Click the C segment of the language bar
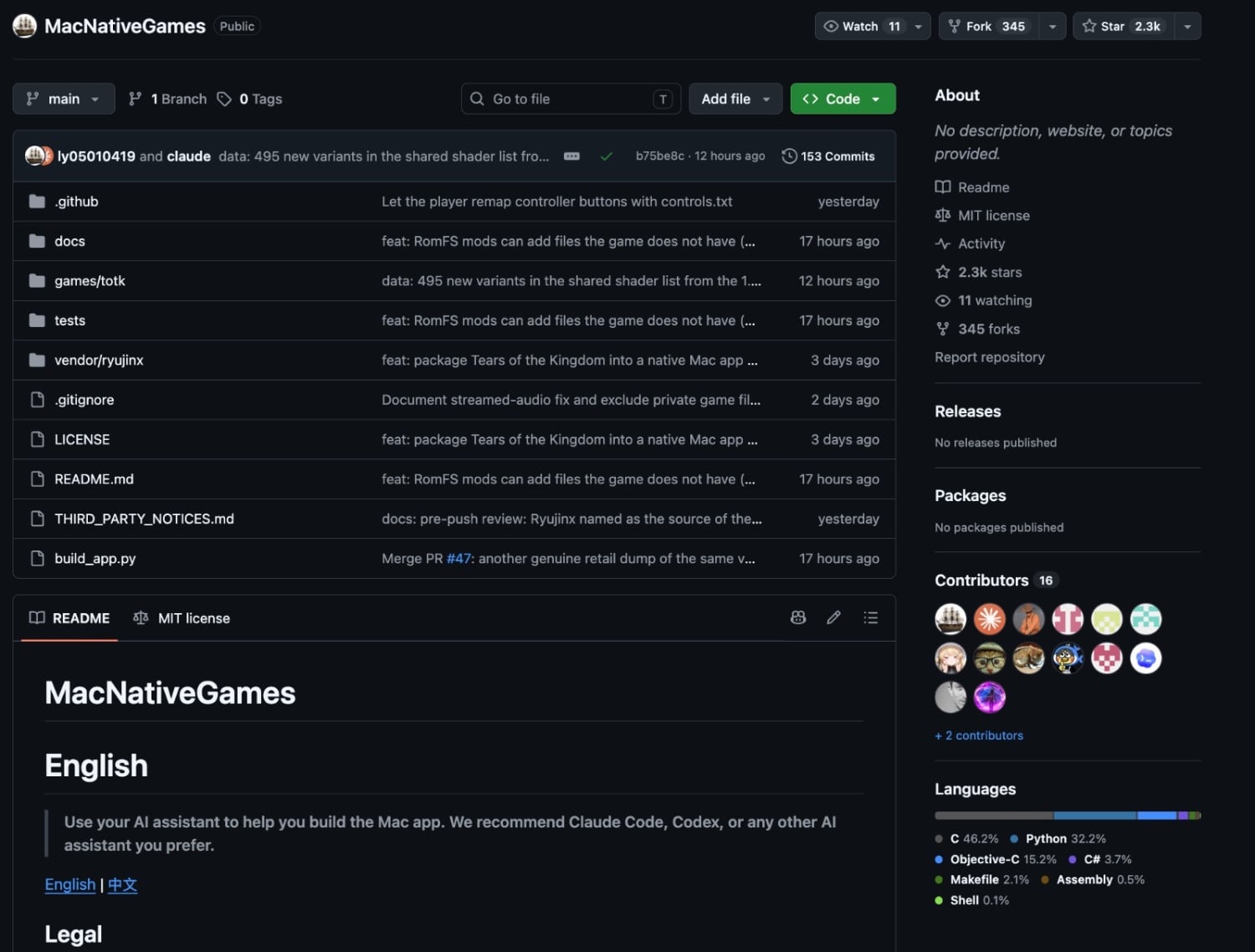Screen dimensions: 1255x952 point(994,815)
